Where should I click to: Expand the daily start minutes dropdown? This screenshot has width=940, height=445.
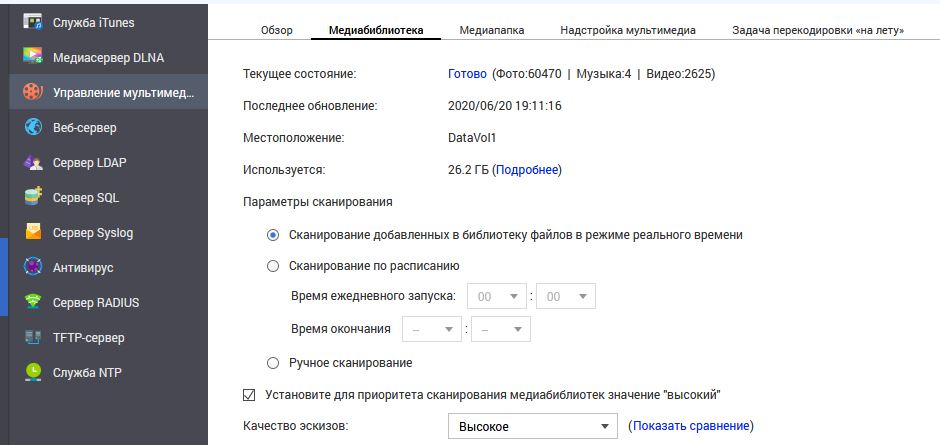[x=565, y=297]
